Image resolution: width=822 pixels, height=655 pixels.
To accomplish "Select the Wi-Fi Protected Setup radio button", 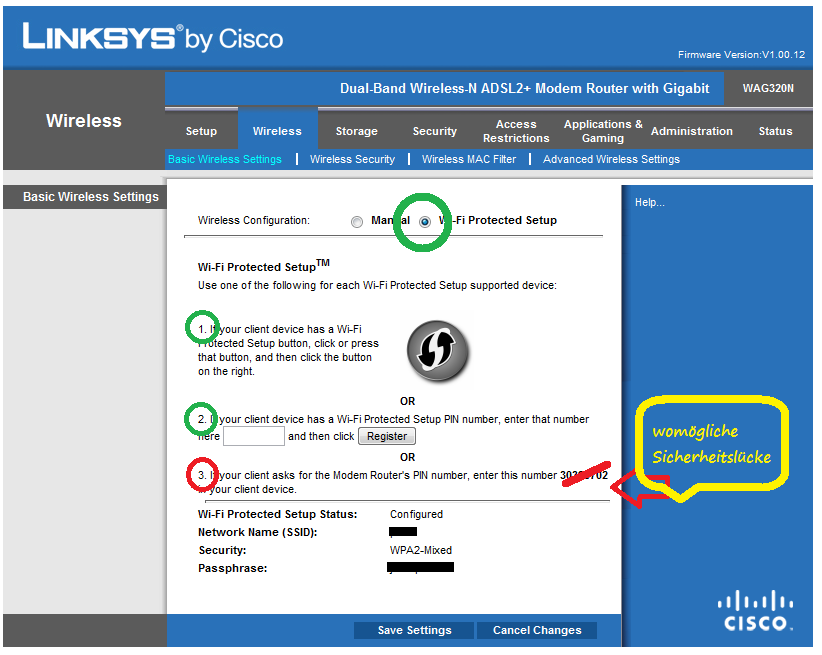I will click(x=425, y=222).
